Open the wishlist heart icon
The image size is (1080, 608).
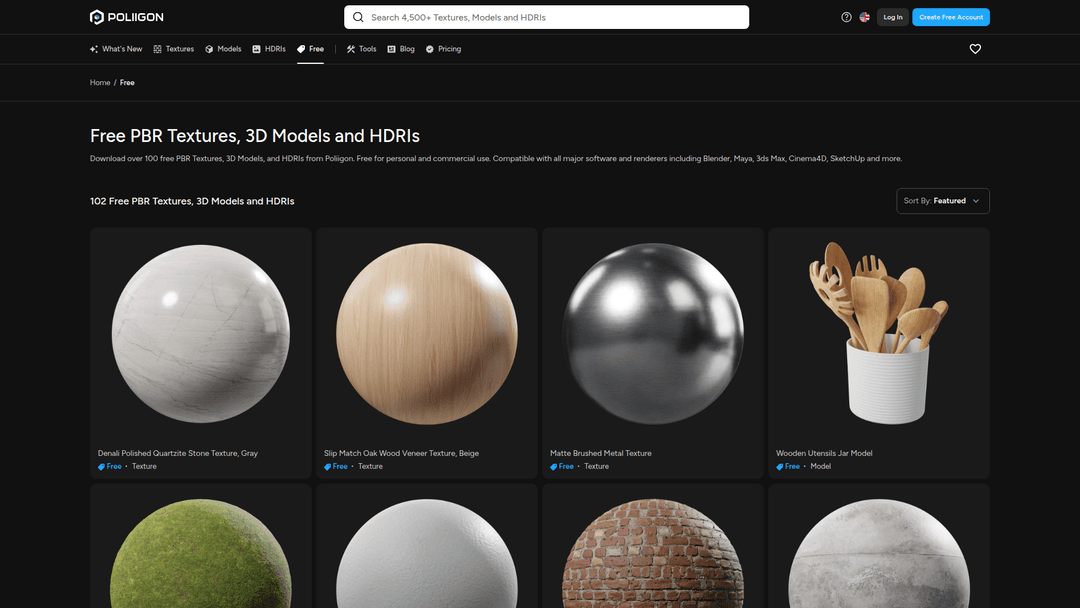tap(975, 49)
